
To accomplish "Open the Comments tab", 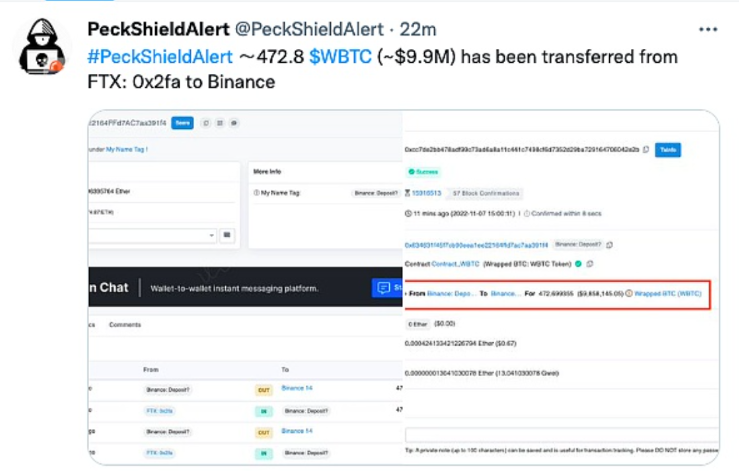I will pyautogui.click(x=125, y=325).
